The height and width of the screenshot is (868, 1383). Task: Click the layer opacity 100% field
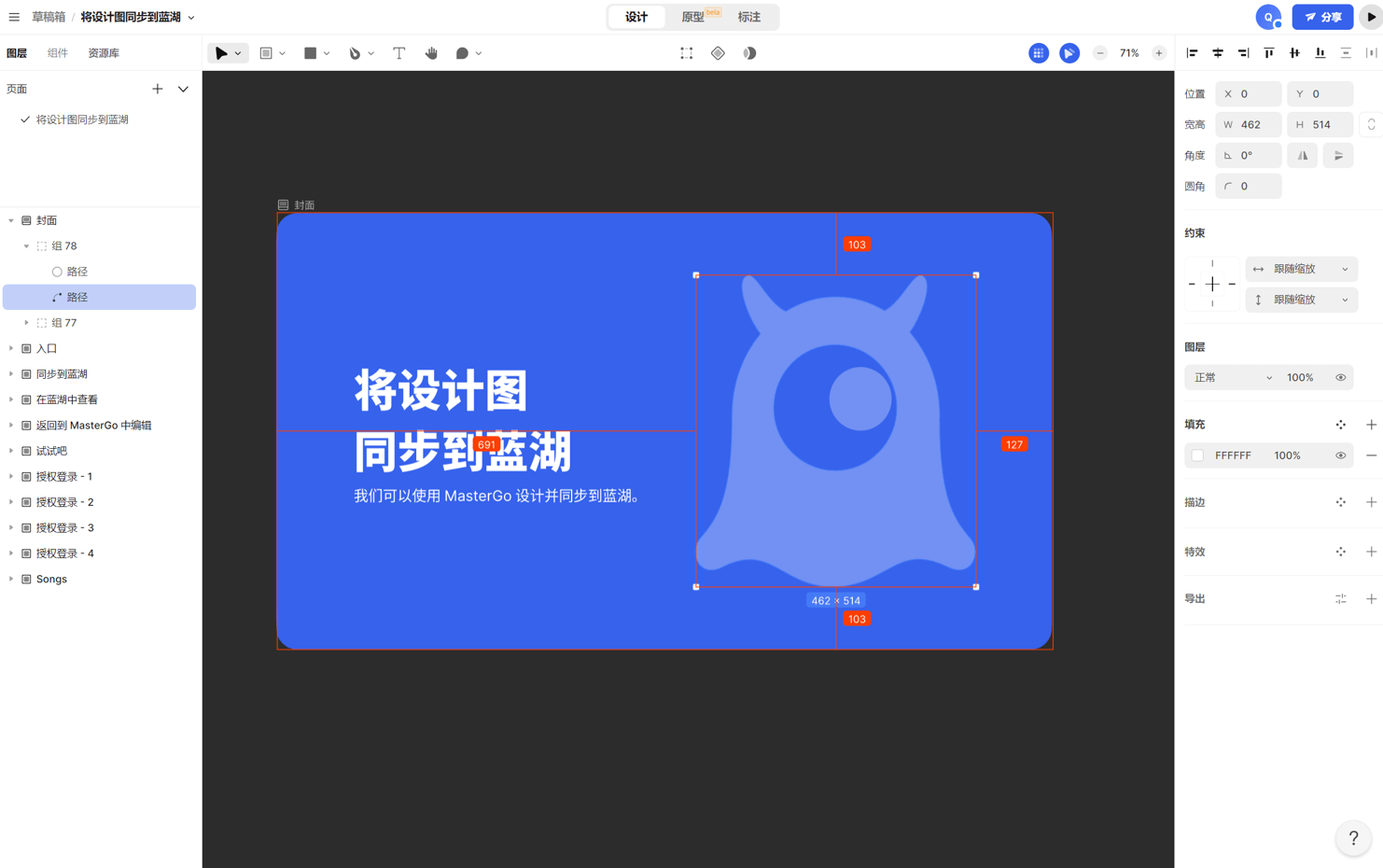[x=1300, y=378]
